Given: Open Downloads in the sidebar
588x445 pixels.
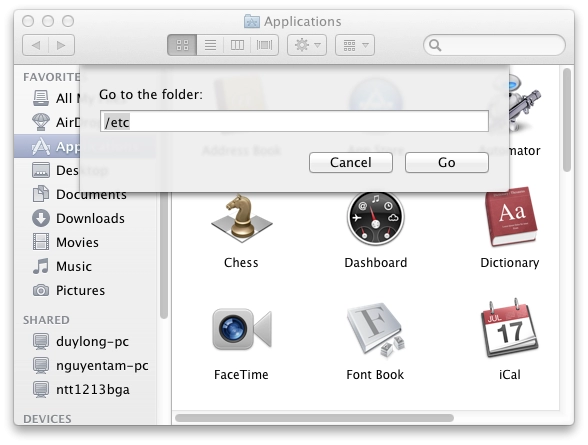Looking at the screenshot, I should coord(84,218).
